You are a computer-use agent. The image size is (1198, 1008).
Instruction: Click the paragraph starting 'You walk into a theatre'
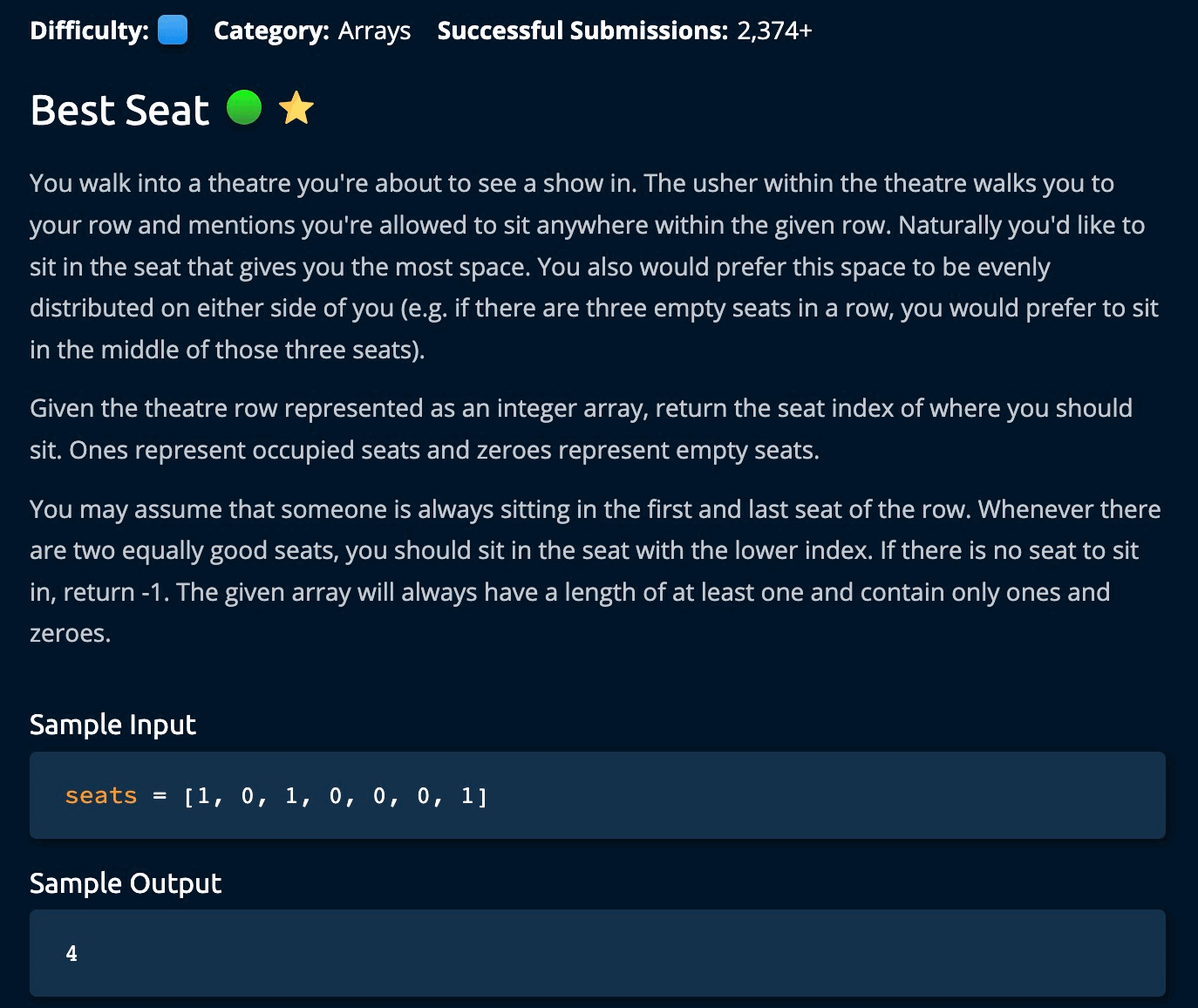click(593, 267)
